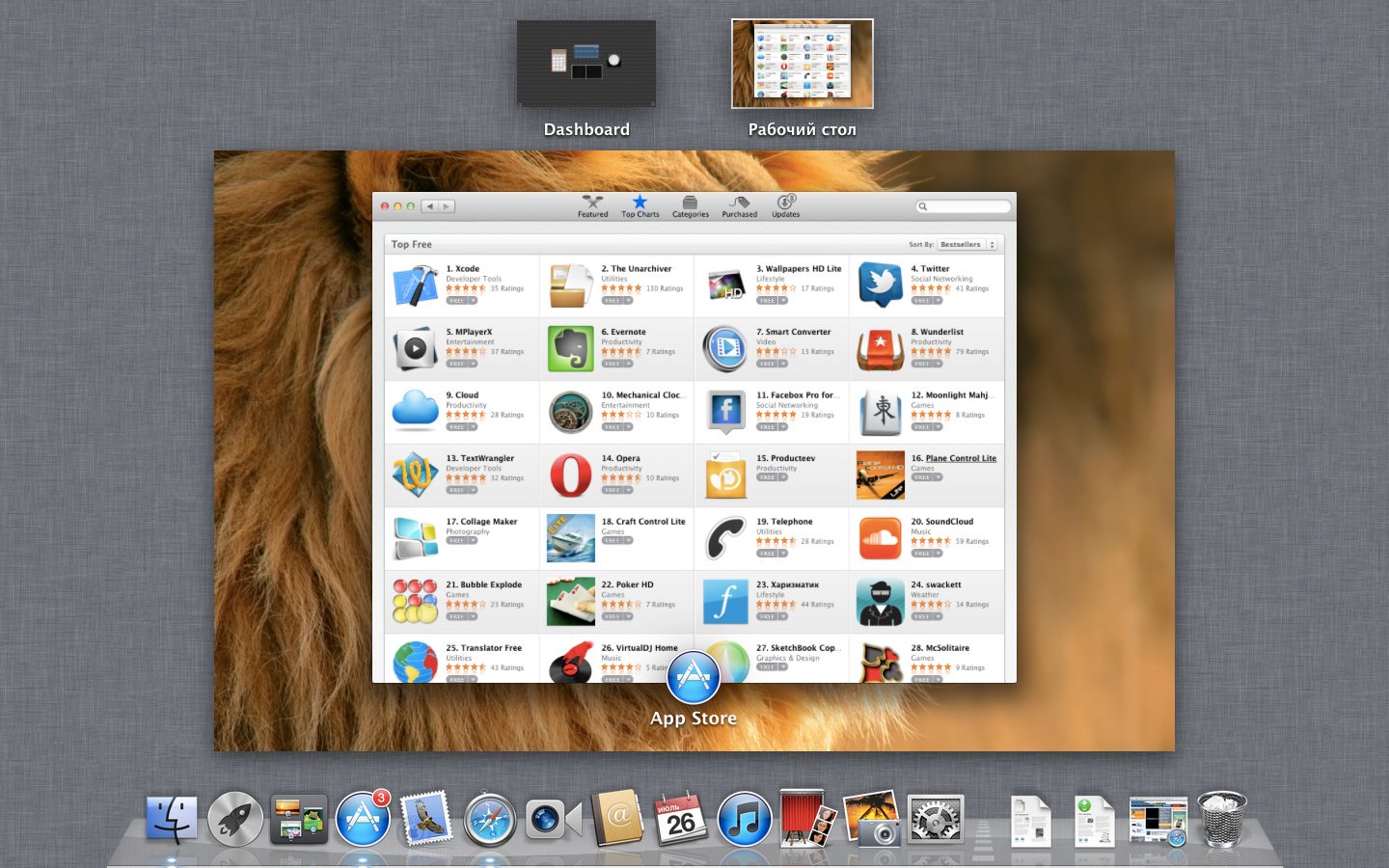The width and height of the screenshot is (1389, 868).
Task: Expand arrow next to Wunderlist FREE button
Action: (x=939, y=364)
